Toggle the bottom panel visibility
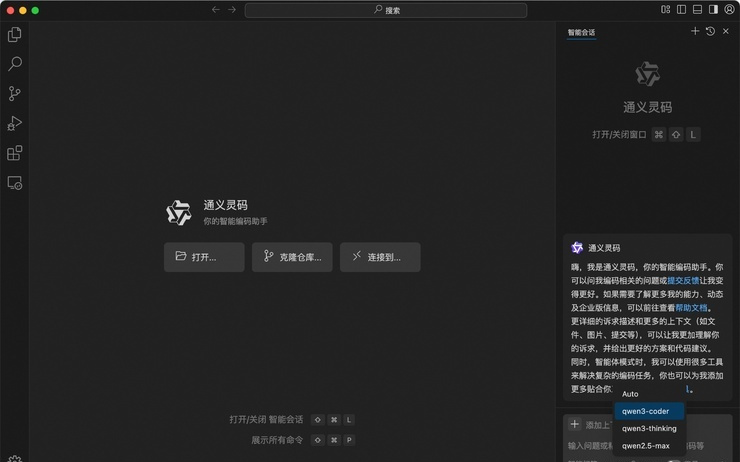The width and height of the screenshot is (740, 462). click(x=698, y=9)
